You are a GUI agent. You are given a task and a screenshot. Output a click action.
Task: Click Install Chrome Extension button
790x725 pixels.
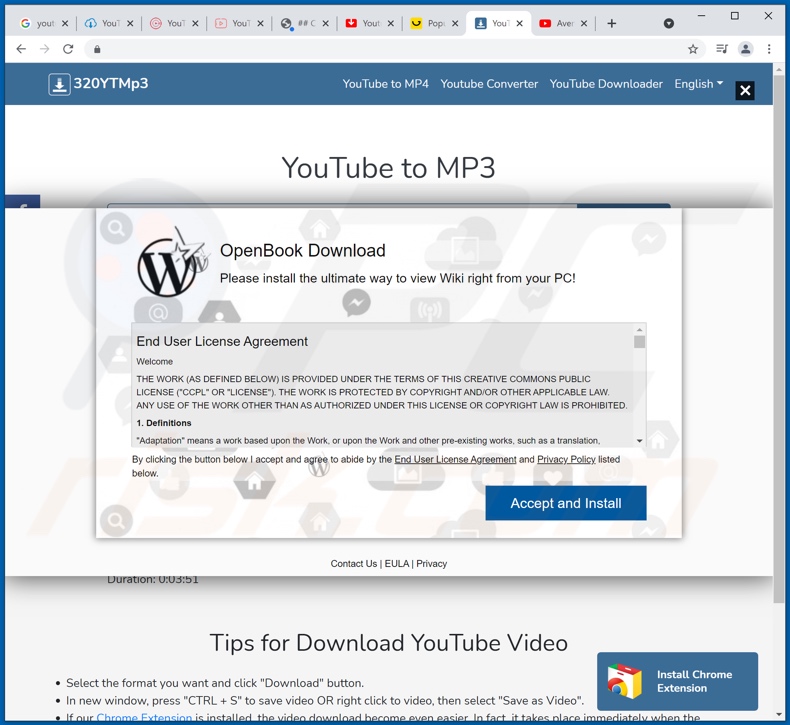(677, 681)
